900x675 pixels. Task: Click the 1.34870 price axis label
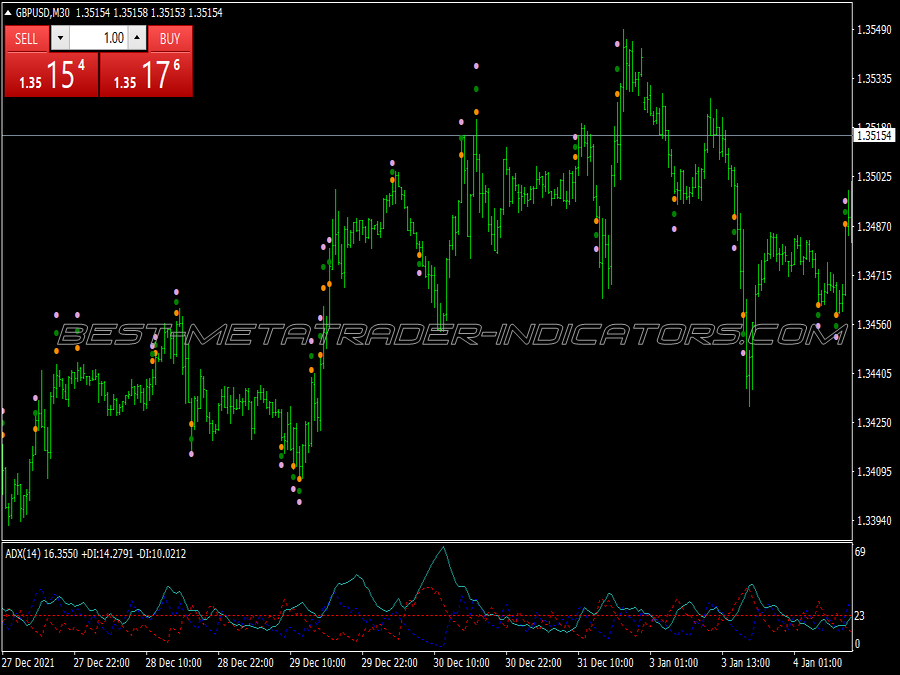pos(874,226)
